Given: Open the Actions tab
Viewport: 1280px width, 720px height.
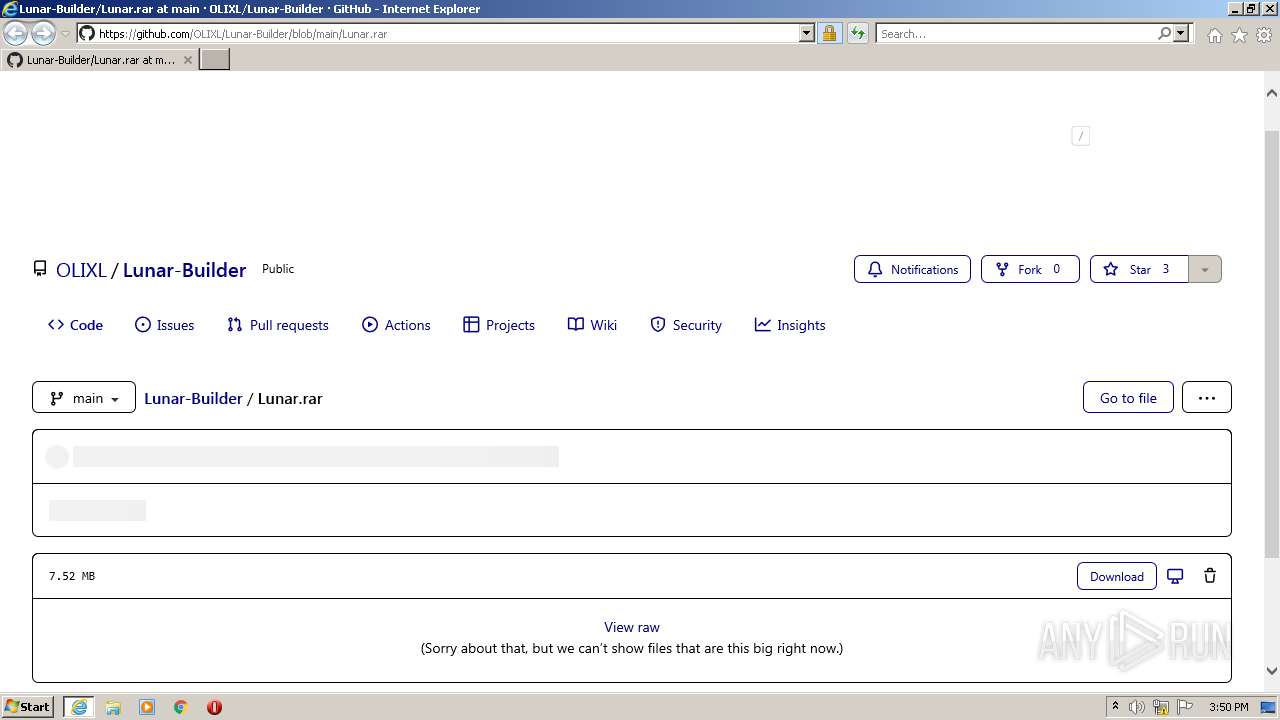Looking at the screenshot, I should [396, 325].
